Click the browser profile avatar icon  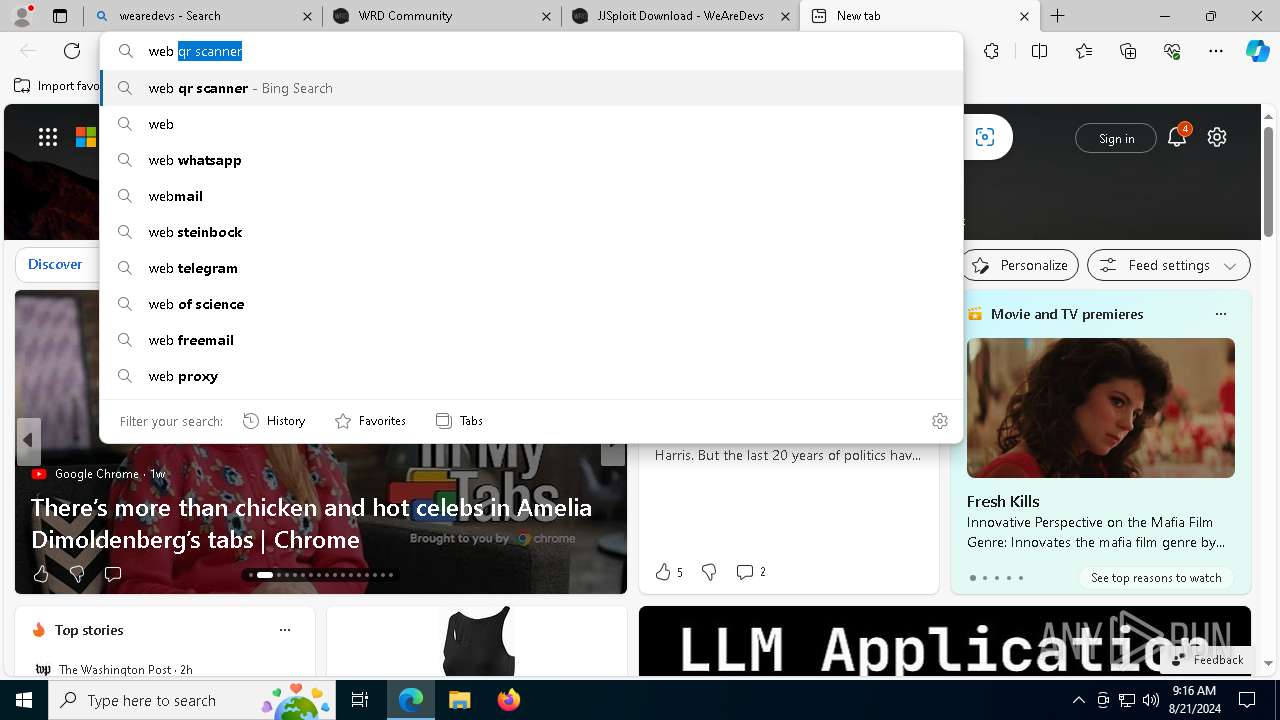coord(22,16)
